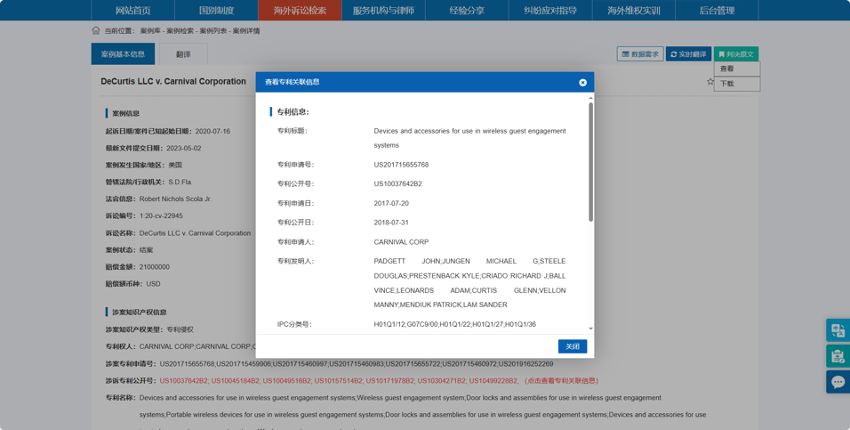Image resolution: width=850 pixels, height=430 pixels.
Task: Click the damages amount 21000000
Action: point(154,267)
